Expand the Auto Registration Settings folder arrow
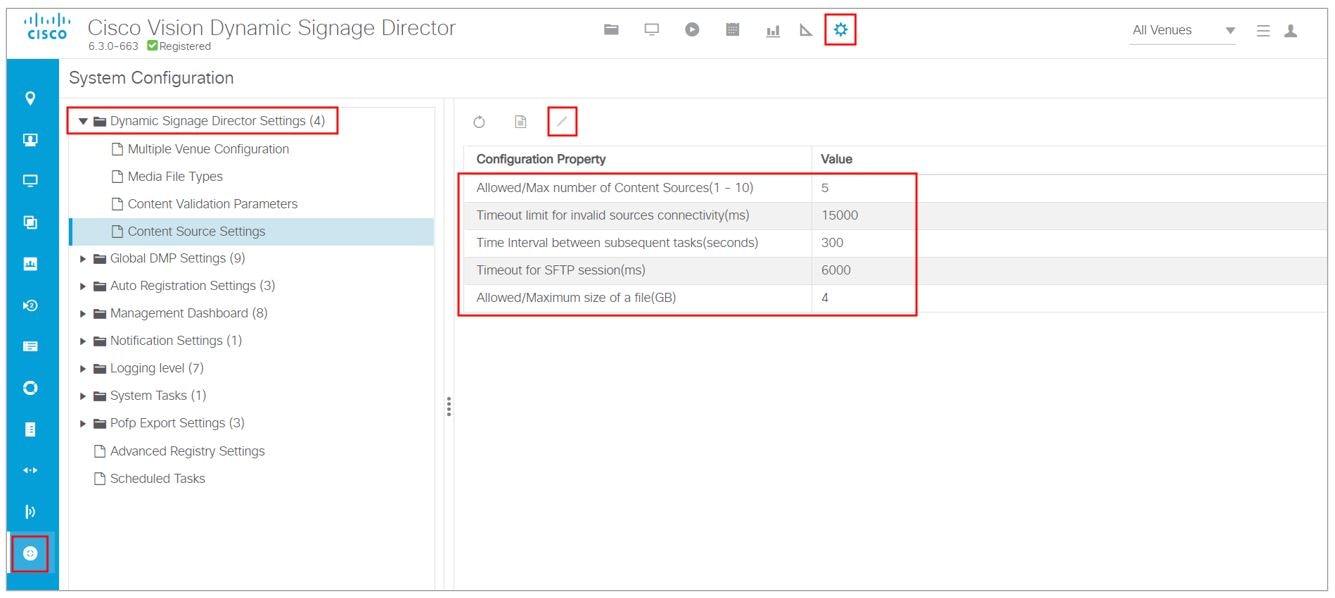The width and height of the screenshot is (1335, 598). tap(84, 286)
